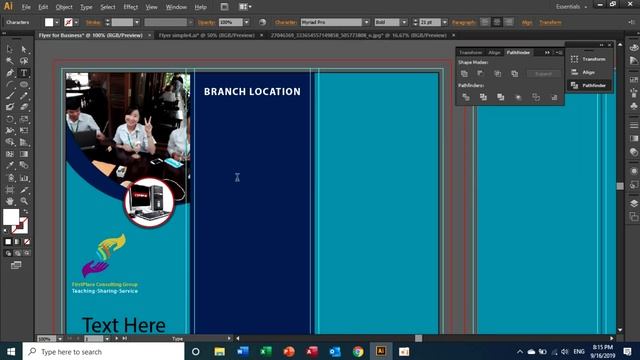Select the Slice tool
This screenshot has height=360, width=640.
[24, 190]
